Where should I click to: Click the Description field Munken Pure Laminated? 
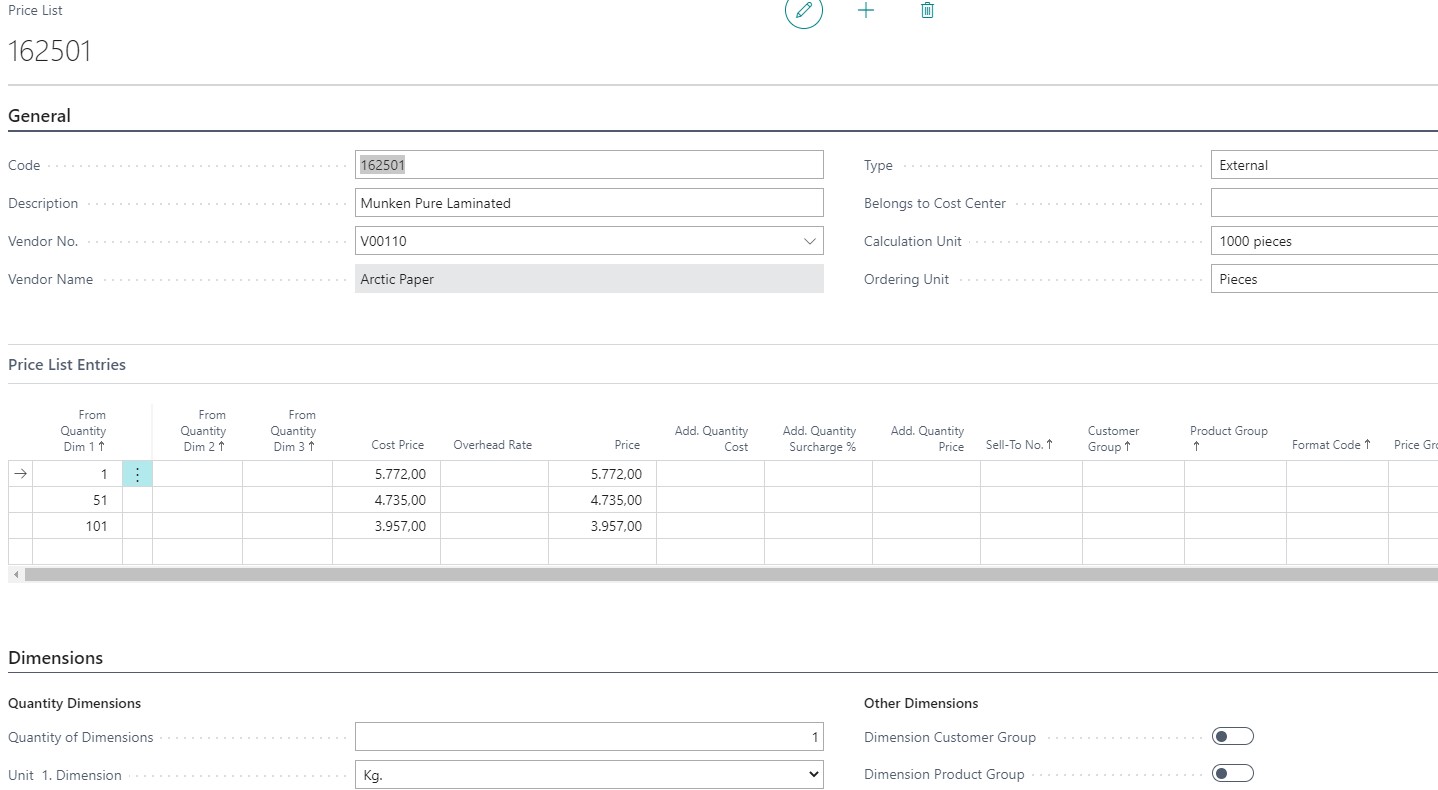pos(589,203)
